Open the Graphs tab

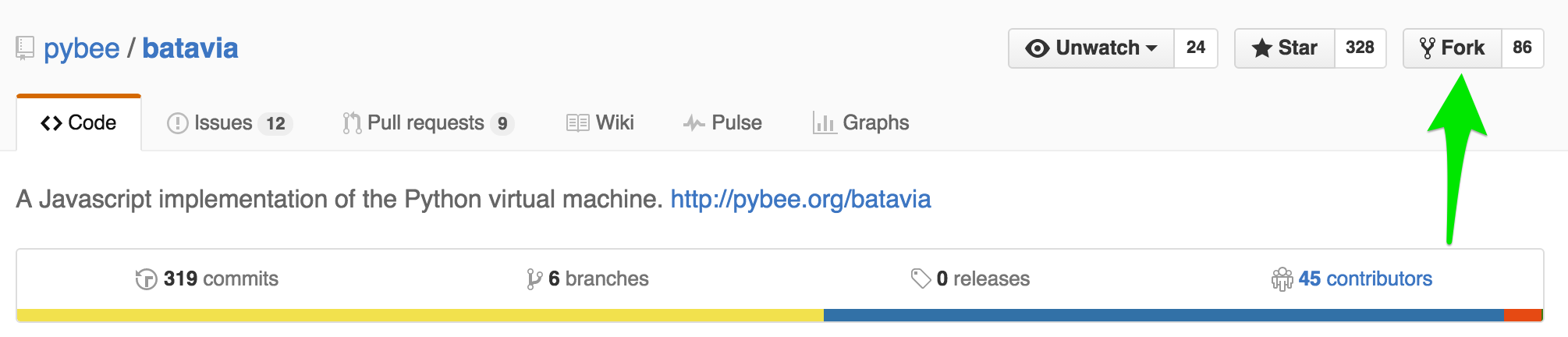860,123
